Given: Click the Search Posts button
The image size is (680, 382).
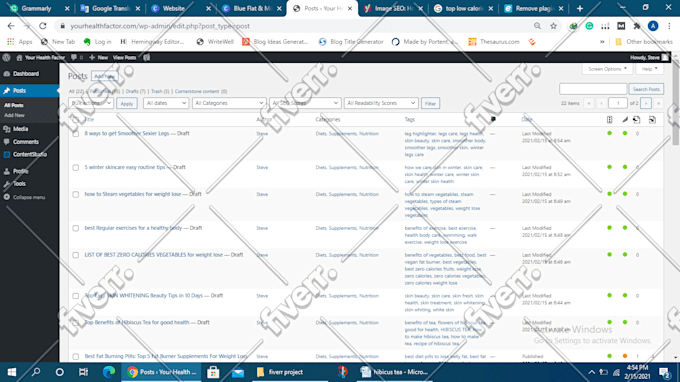Looking at the screenshot, I should pyautogui.click(x=646, y=89).
